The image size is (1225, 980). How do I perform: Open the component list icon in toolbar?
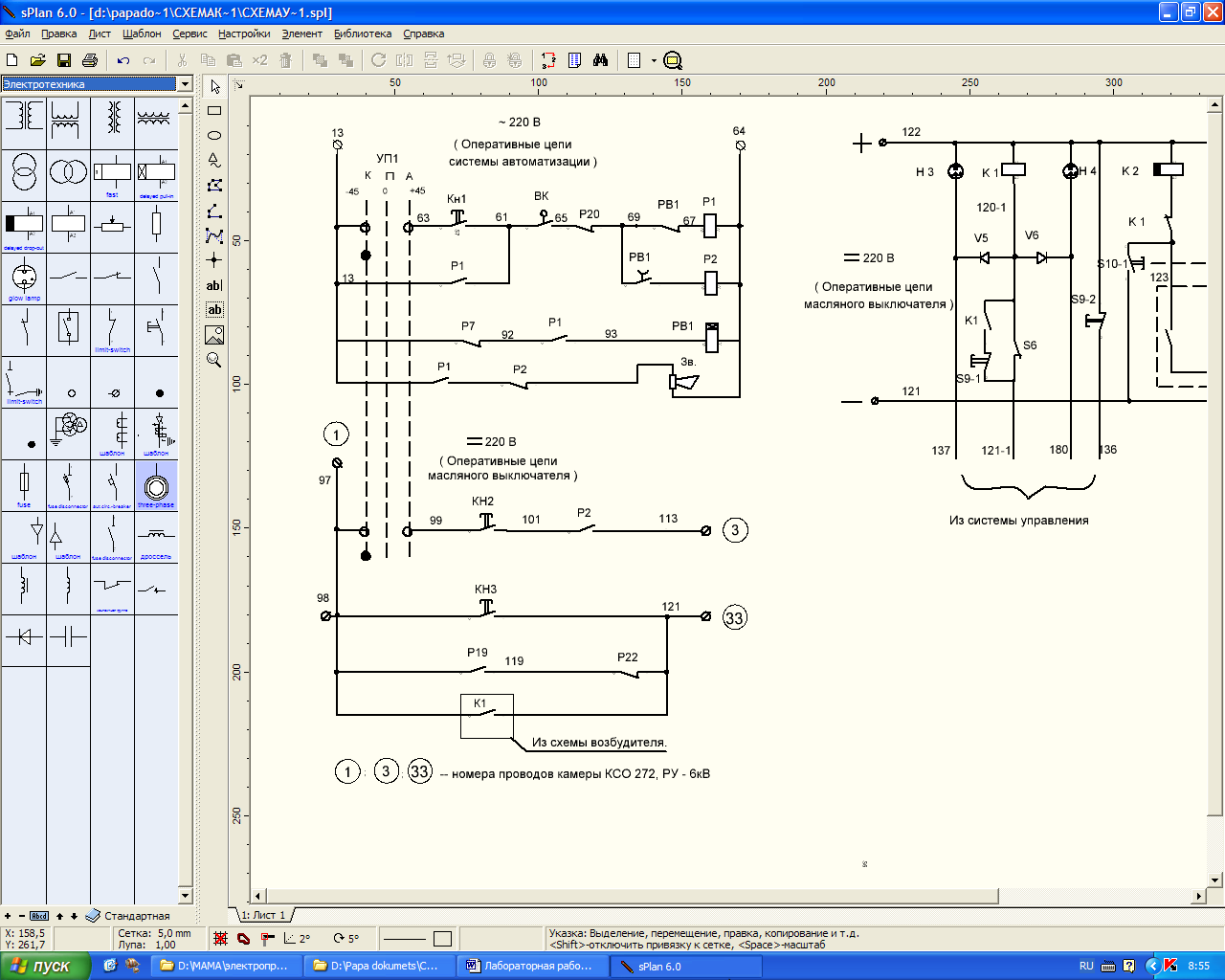[574, 60]
